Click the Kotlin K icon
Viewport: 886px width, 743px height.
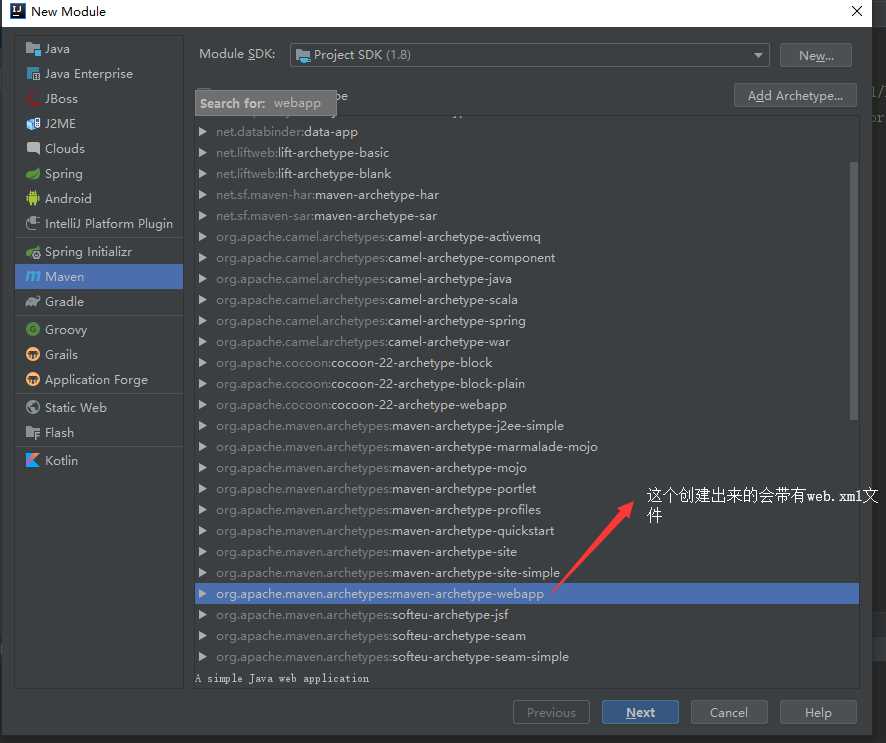(33, 460)
